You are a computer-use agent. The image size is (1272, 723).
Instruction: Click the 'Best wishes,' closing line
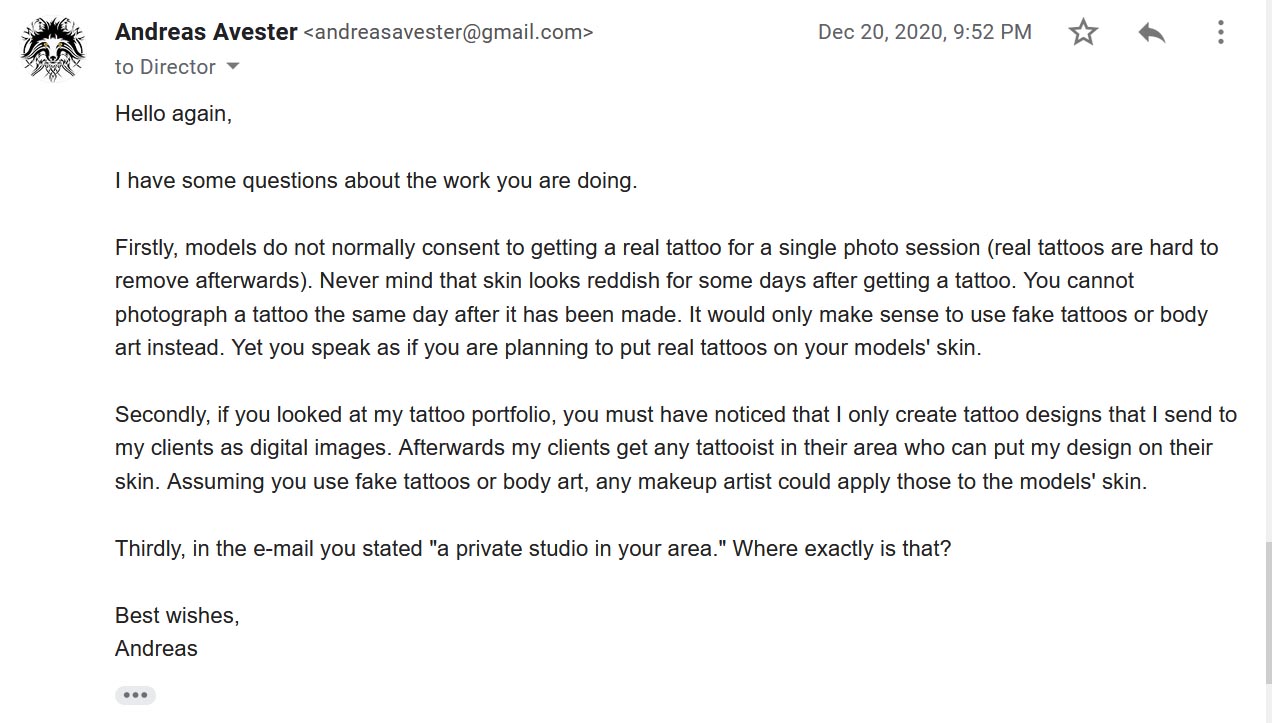177,616
